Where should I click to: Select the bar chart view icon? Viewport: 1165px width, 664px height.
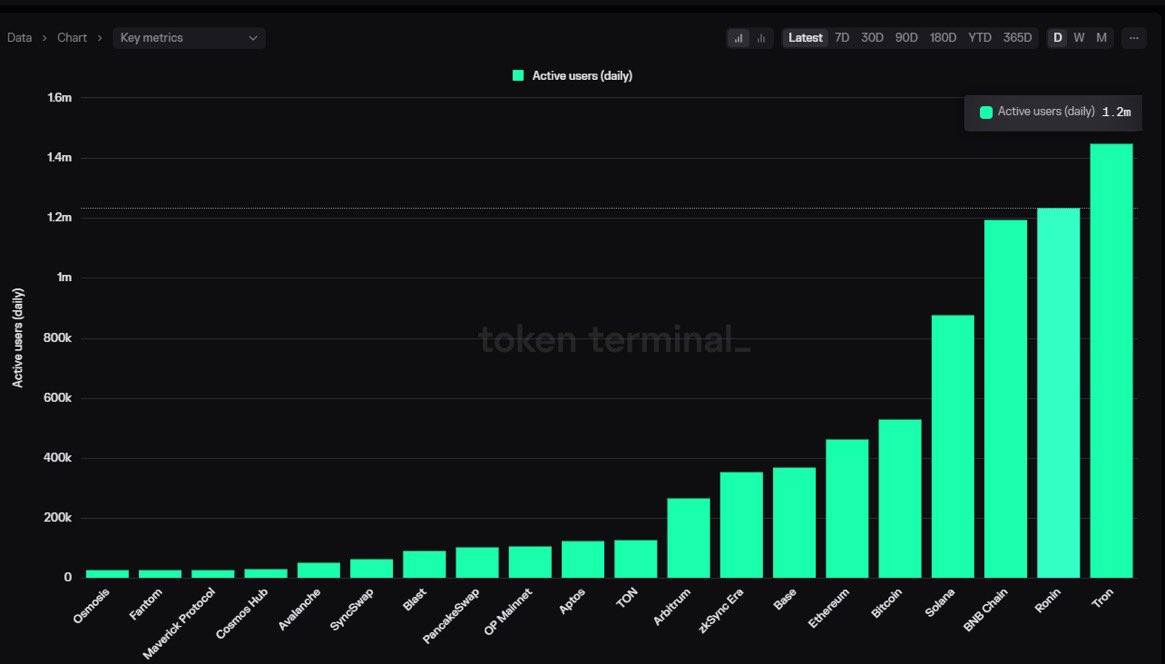[738, 38]
